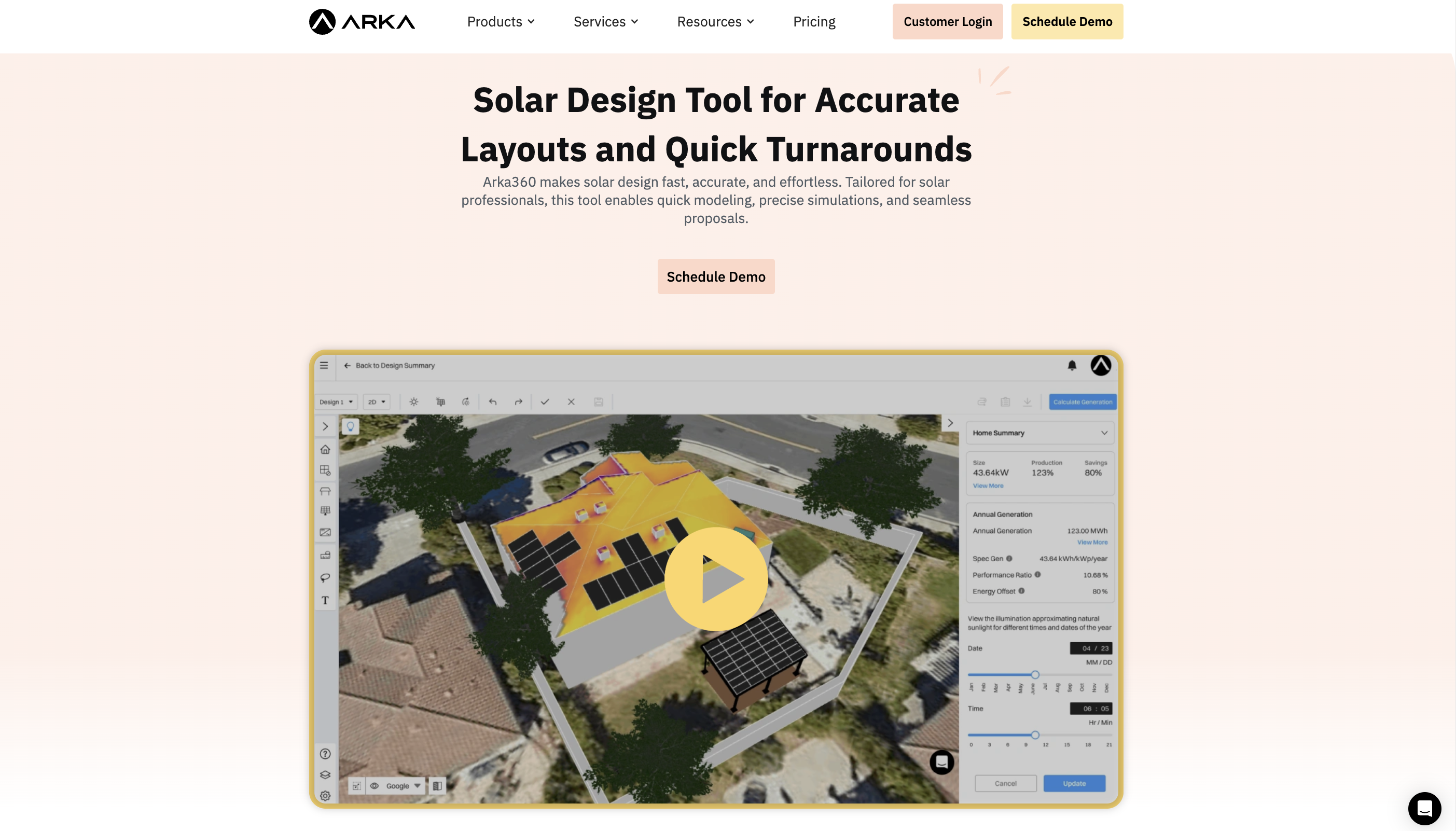Image resolution: width=1456 pixels, height=831 pixels.
Task: Open the Resources menu
Action: [x=715, y=22]
